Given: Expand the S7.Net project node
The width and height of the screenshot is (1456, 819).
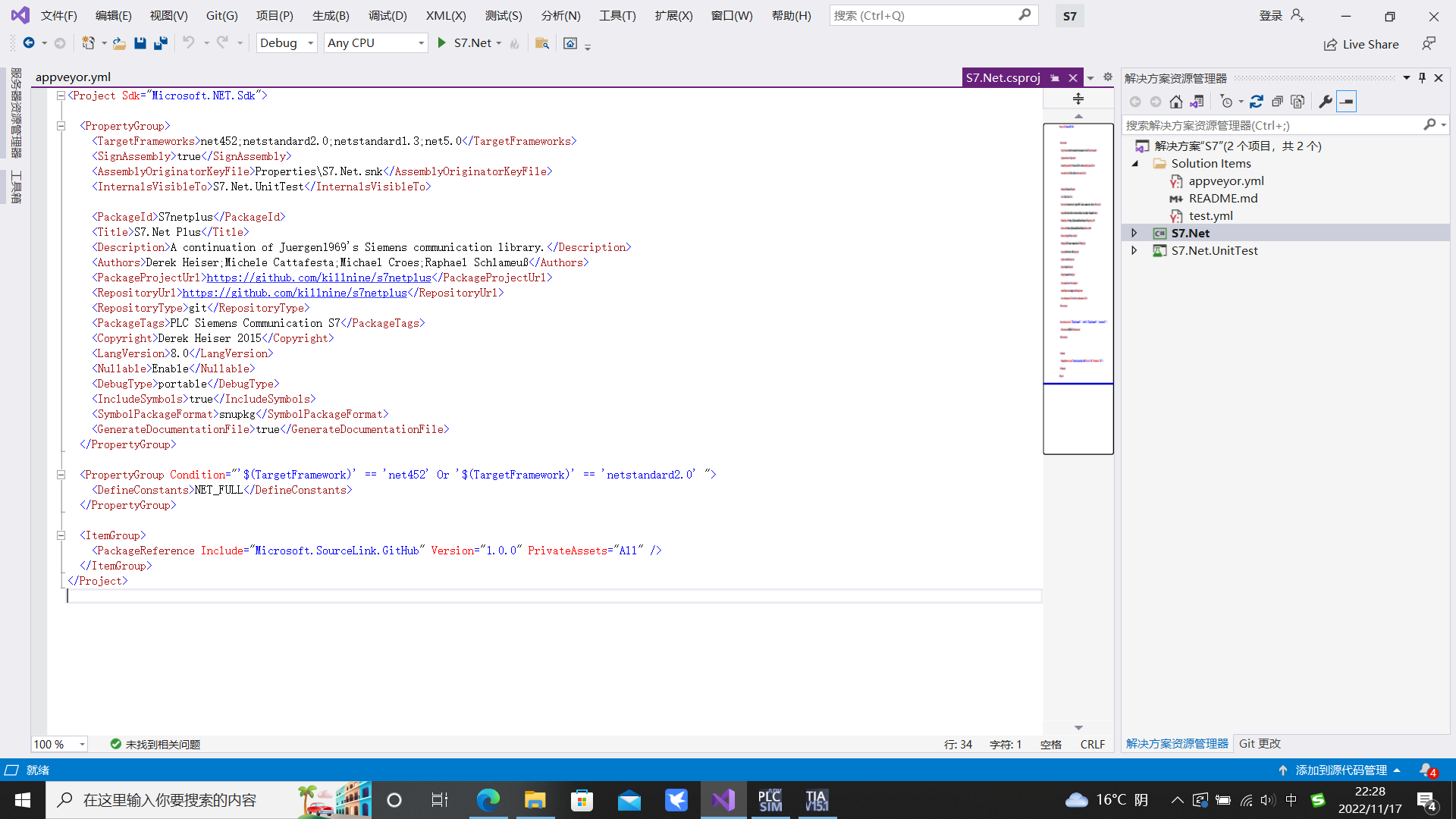Looking at the screenshot, I should (x=1134, y=233).
